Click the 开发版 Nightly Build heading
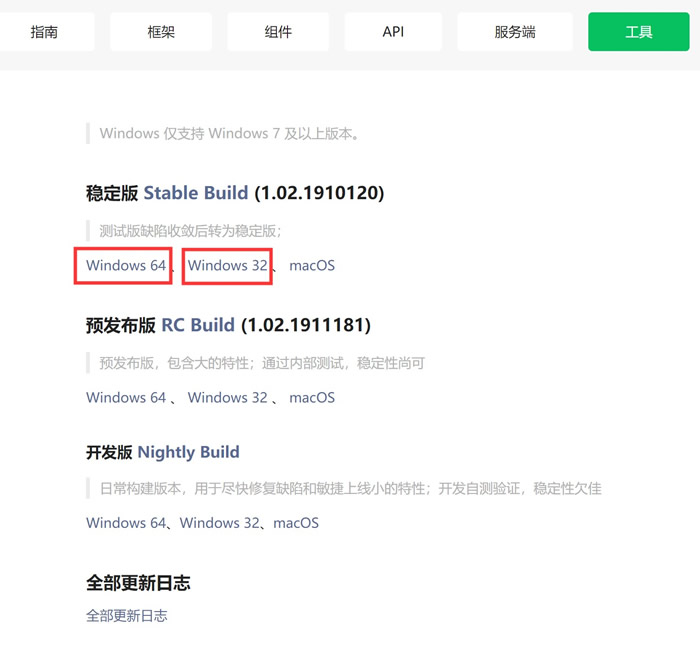This screenshot has height=652, width=700. click(x=163, y=452)
